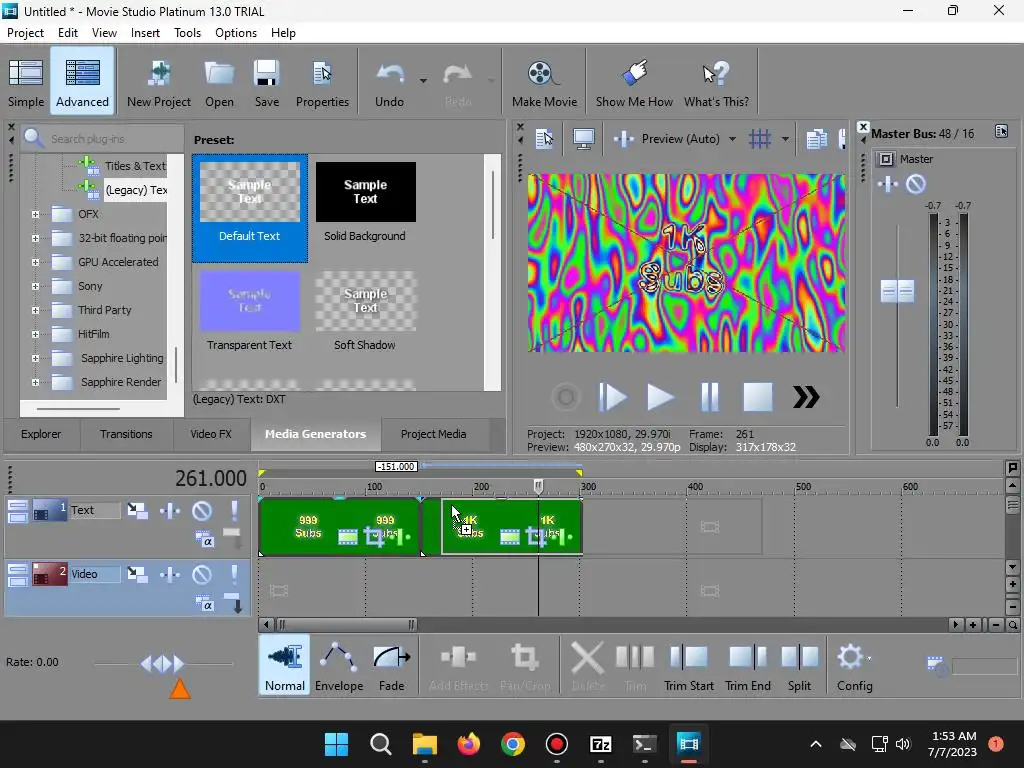Adjust the Master volume fader
Screen dimensions: 1024x768
click(x=897, y=291)
